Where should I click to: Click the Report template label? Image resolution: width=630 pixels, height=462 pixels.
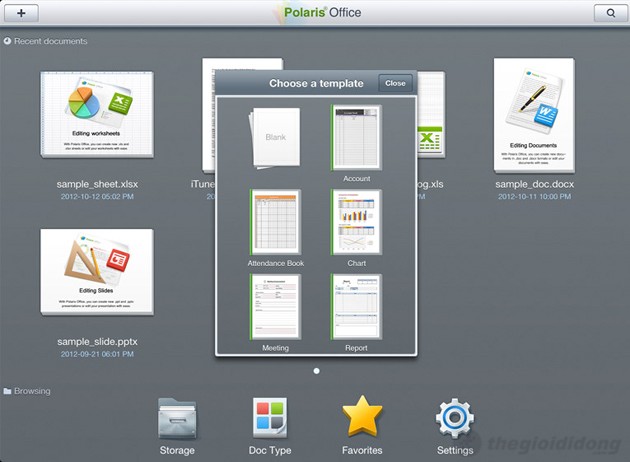(356, 348)
